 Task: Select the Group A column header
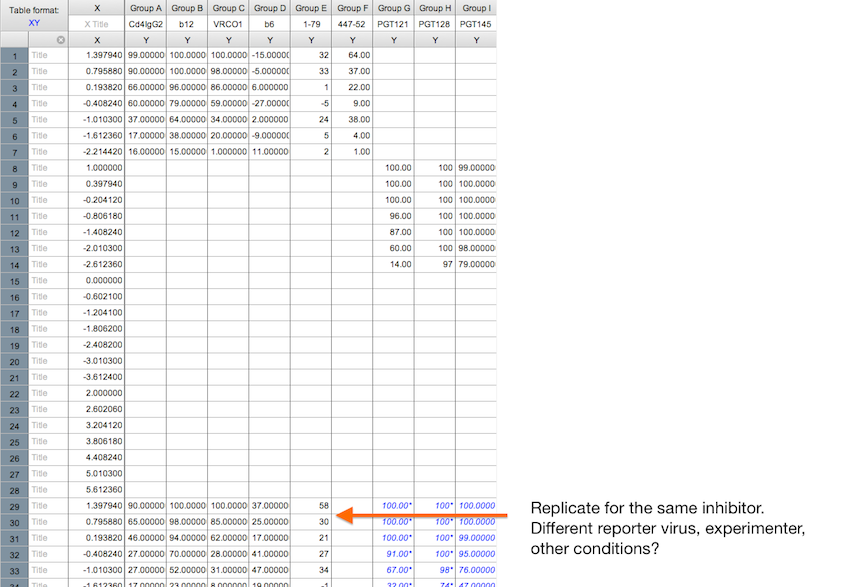(146, 8)
